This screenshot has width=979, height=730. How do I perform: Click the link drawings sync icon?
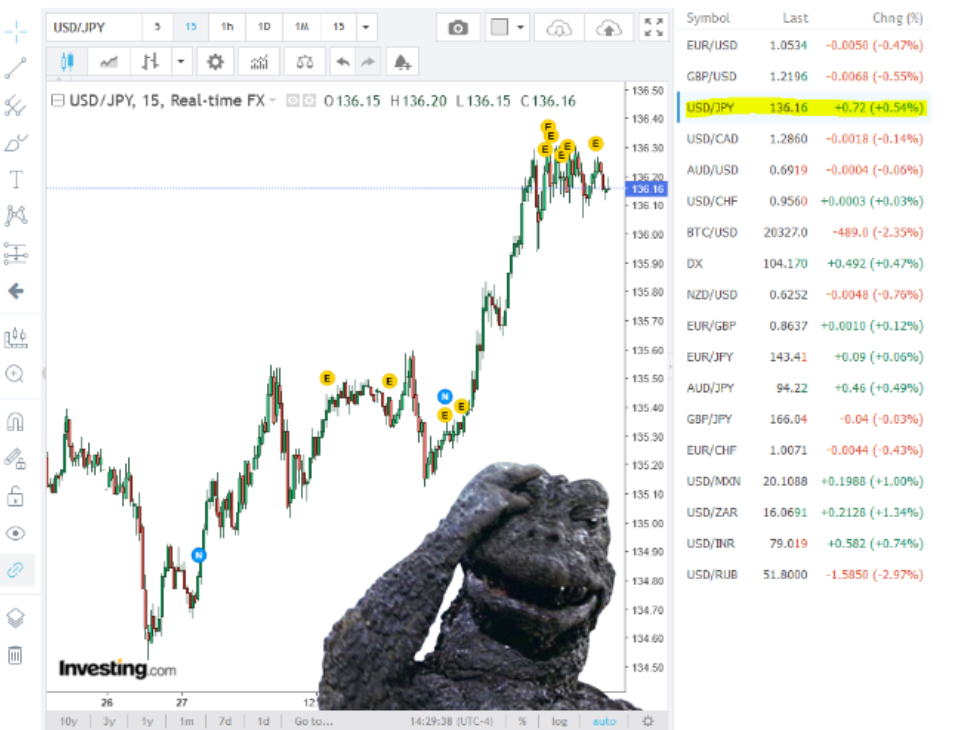(x=16, y=570)
